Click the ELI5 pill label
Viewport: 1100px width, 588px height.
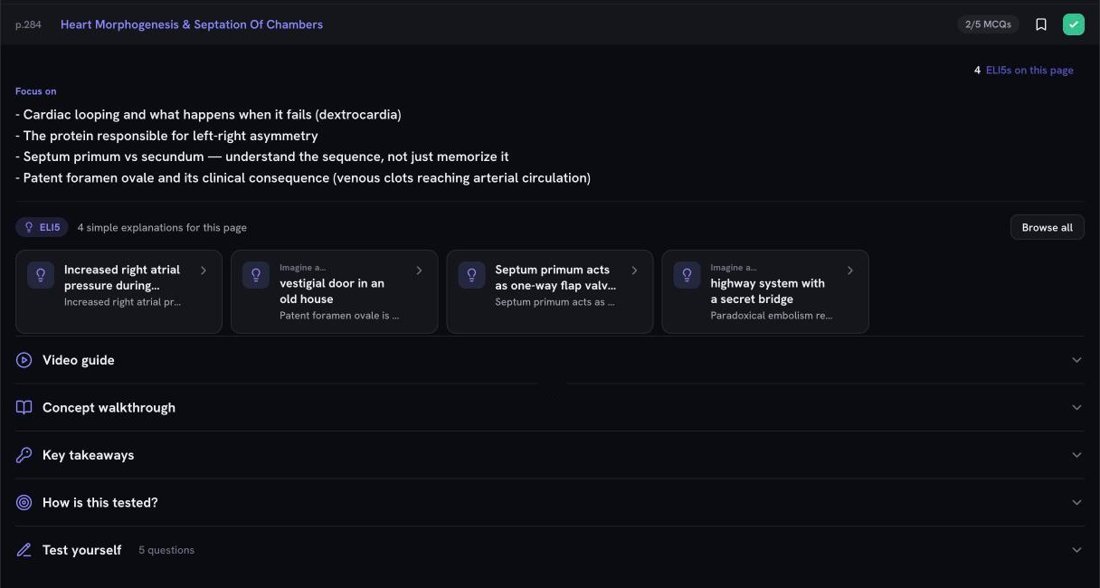coord(42,227)
